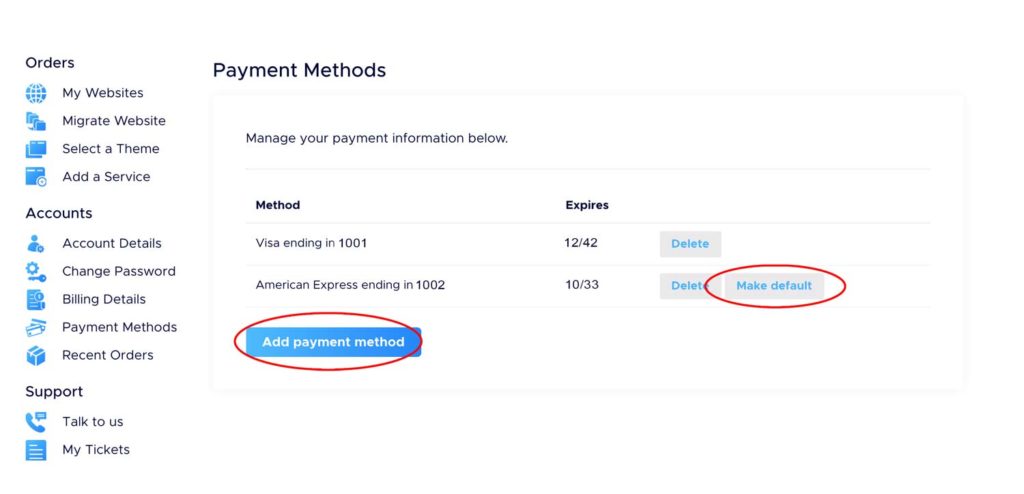Image resolution: width=1024 pixels, height=494 pixels.
Task: Go to Billing Details in sidebar
Action: [x=104, y=299]
